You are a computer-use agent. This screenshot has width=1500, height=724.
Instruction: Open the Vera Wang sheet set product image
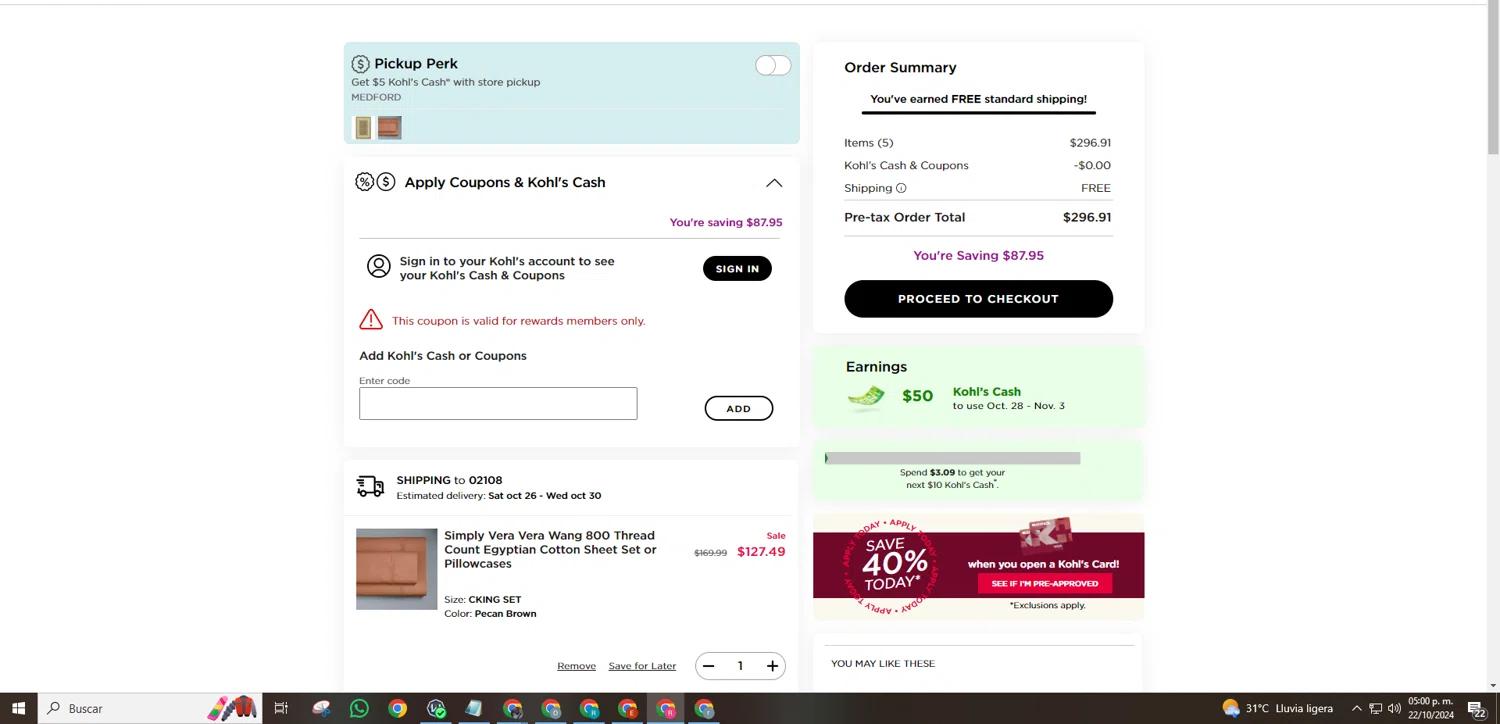coord(397,569)
